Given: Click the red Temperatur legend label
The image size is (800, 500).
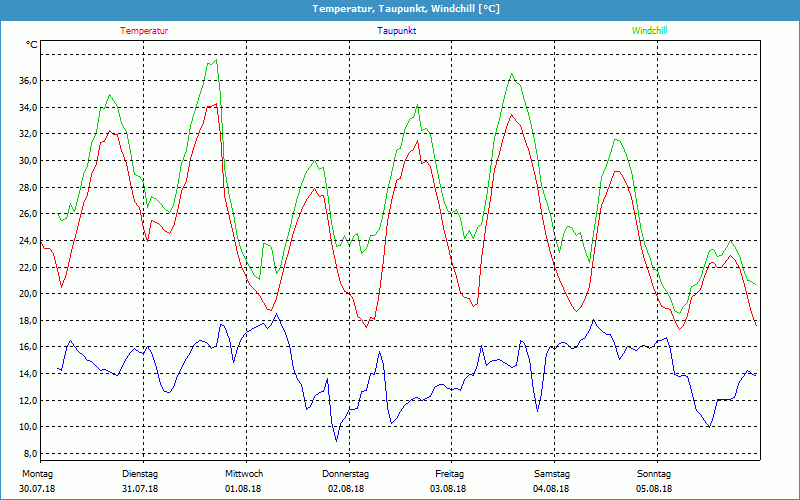Looking at the screenshot, I should coord(144,31).
